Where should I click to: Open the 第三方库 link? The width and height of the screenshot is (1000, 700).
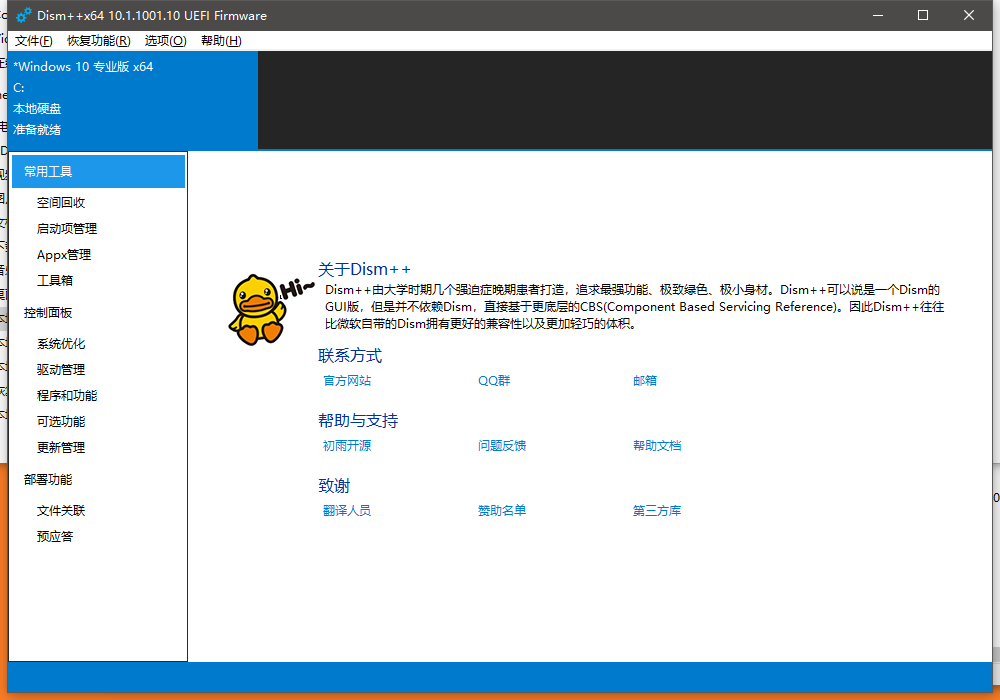pos(657,511)
